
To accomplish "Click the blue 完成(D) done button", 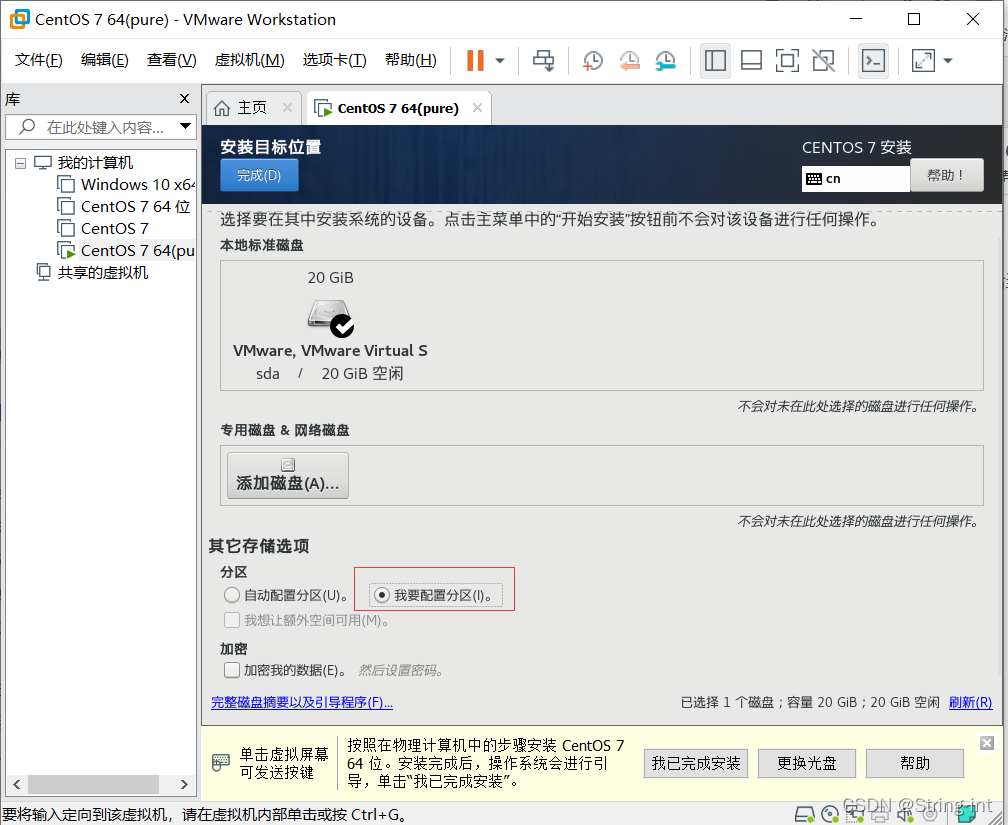I will coord(259,175).
